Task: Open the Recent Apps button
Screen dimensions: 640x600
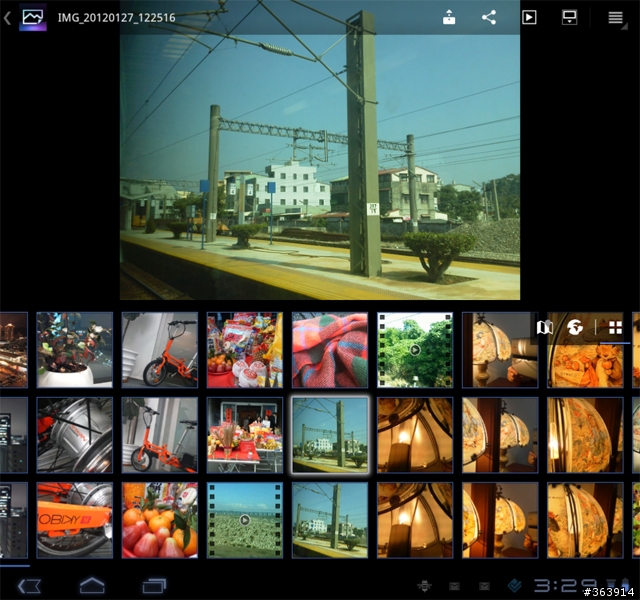Action: point(154,587)
